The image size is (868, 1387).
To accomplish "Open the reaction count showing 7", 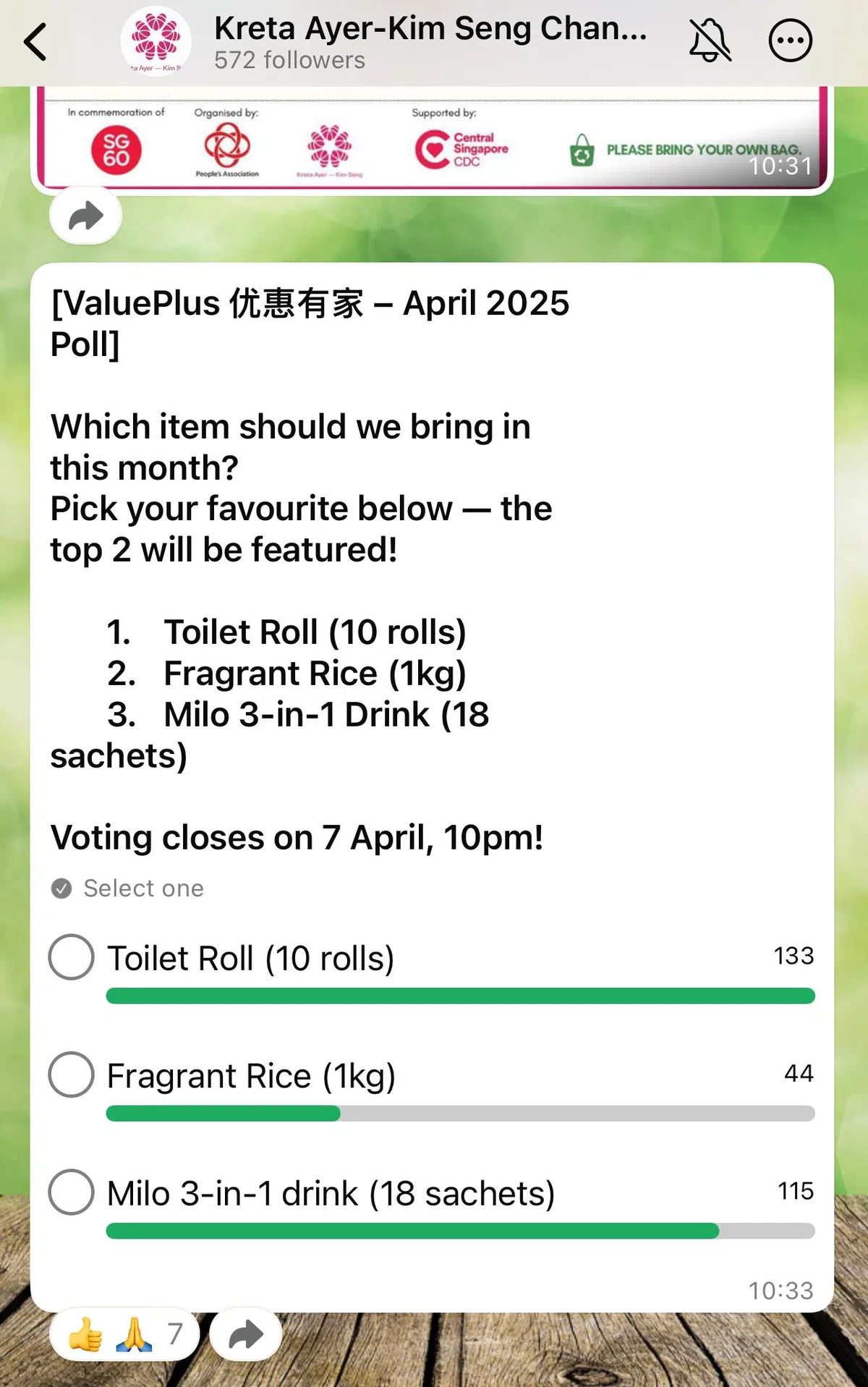I will 175,1334.
